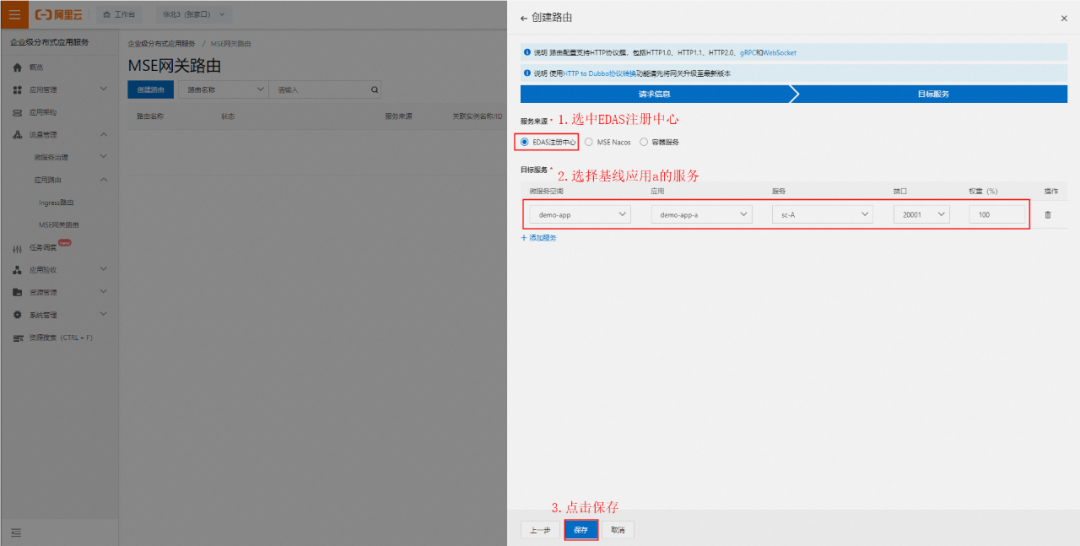Select the EDAS注册中心 radio button
Screen dimensions: 1080x546
pyautogui.click(x=525, y=142)
